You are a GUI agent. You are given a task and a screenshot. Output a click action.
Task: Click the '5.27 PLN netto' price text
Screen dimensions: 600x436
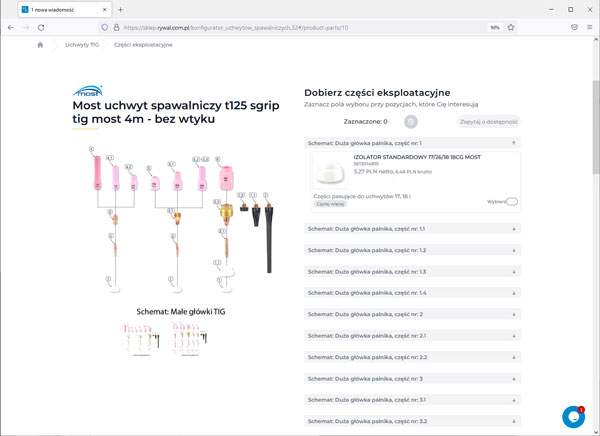(x=373, y=171)
